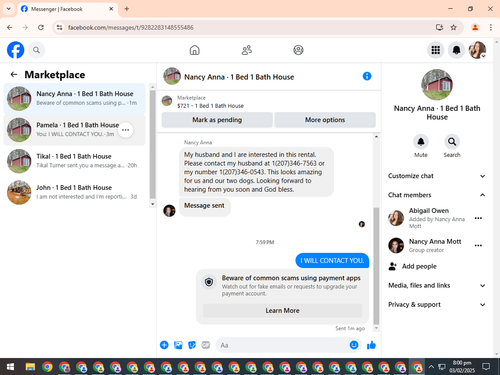Open the $721 Marketplace listing link
500x375 pixels.
point(210,106)
